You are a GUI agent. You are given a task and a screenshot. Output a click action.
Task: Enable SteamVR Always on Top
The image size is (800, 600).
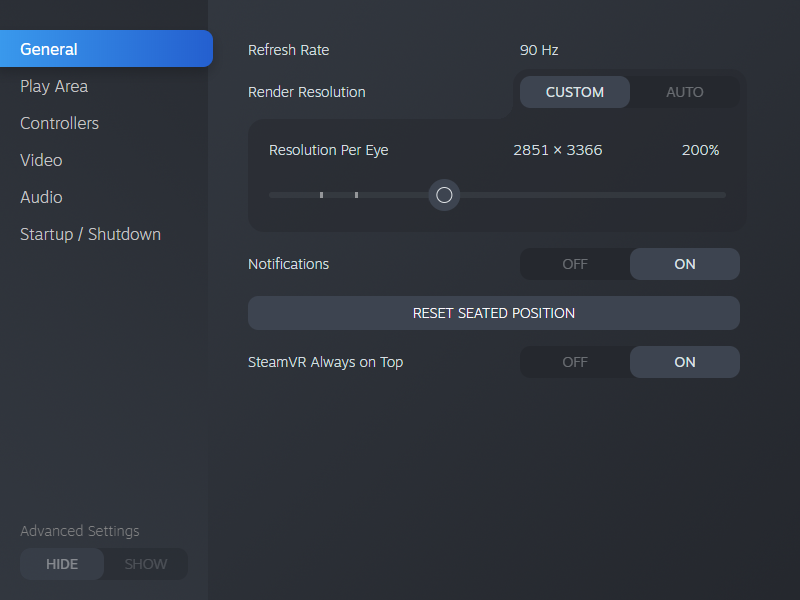pyautogui.click(x=685, y=362)
